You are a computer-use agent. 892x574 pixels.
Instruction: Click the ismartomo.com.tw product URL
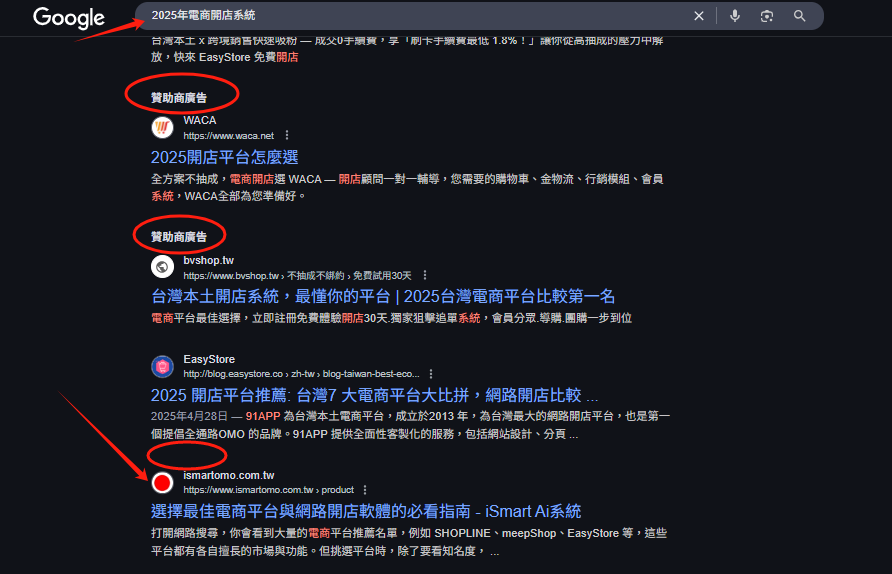[x=269, y=490]
